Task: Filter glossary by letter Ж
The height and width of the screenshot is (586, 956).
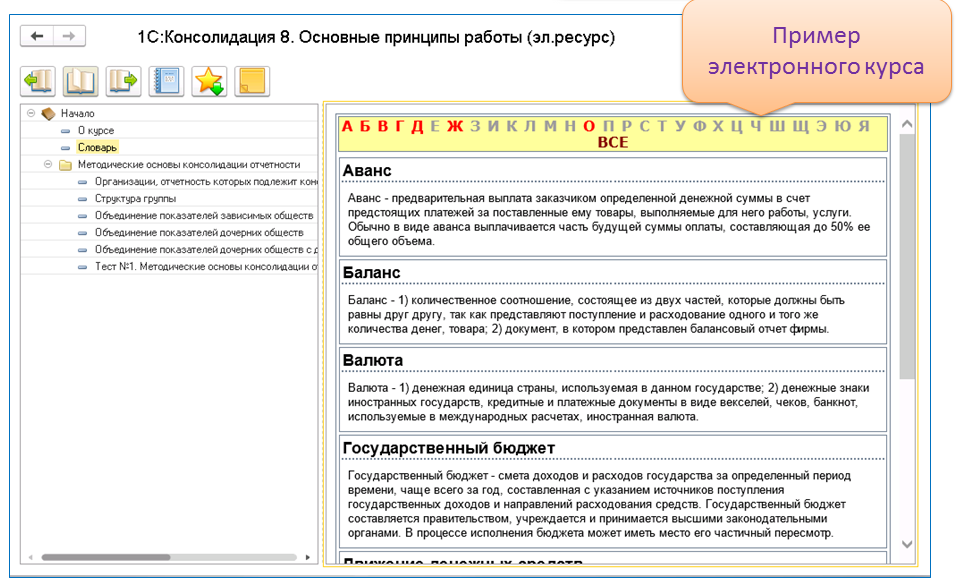Action: point(455,126)
